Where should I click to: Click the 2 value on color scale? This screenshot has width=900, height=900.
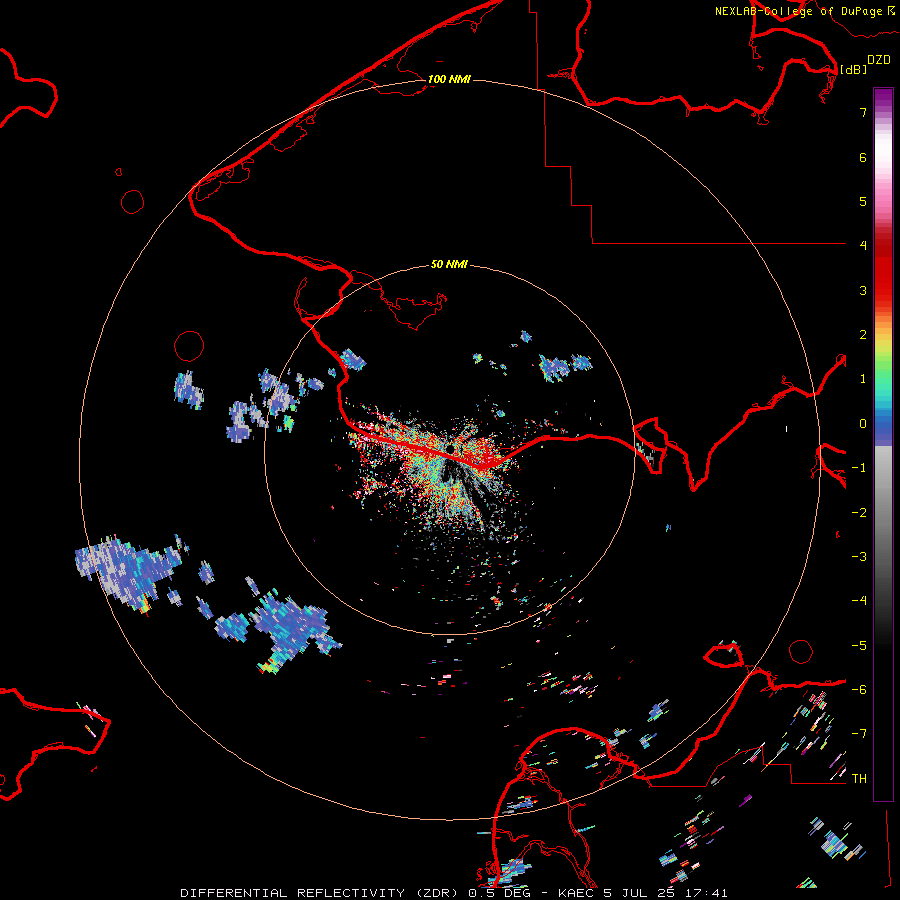pos(863,335)
